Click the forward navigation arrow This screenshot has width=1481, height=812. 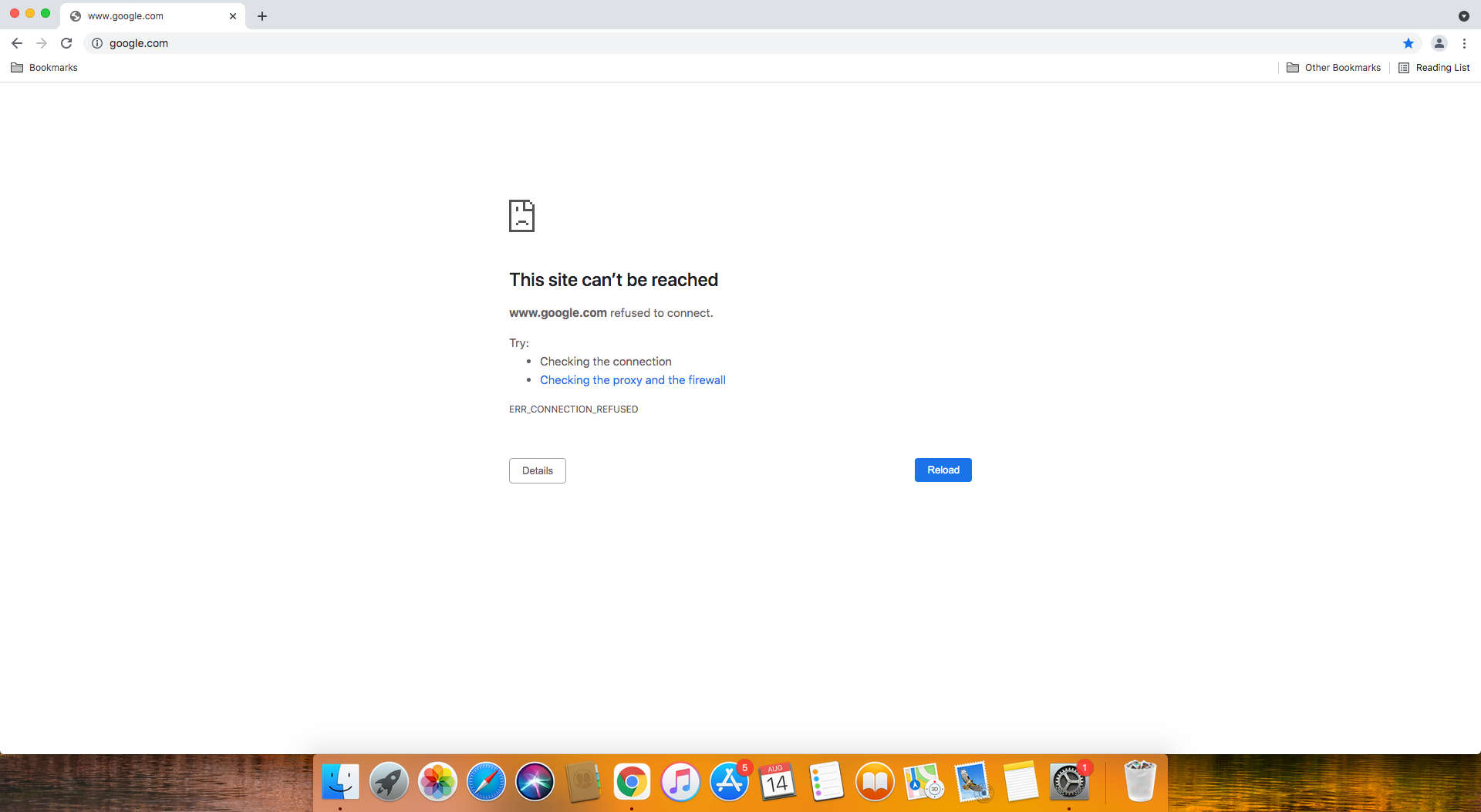click(42, 43)
